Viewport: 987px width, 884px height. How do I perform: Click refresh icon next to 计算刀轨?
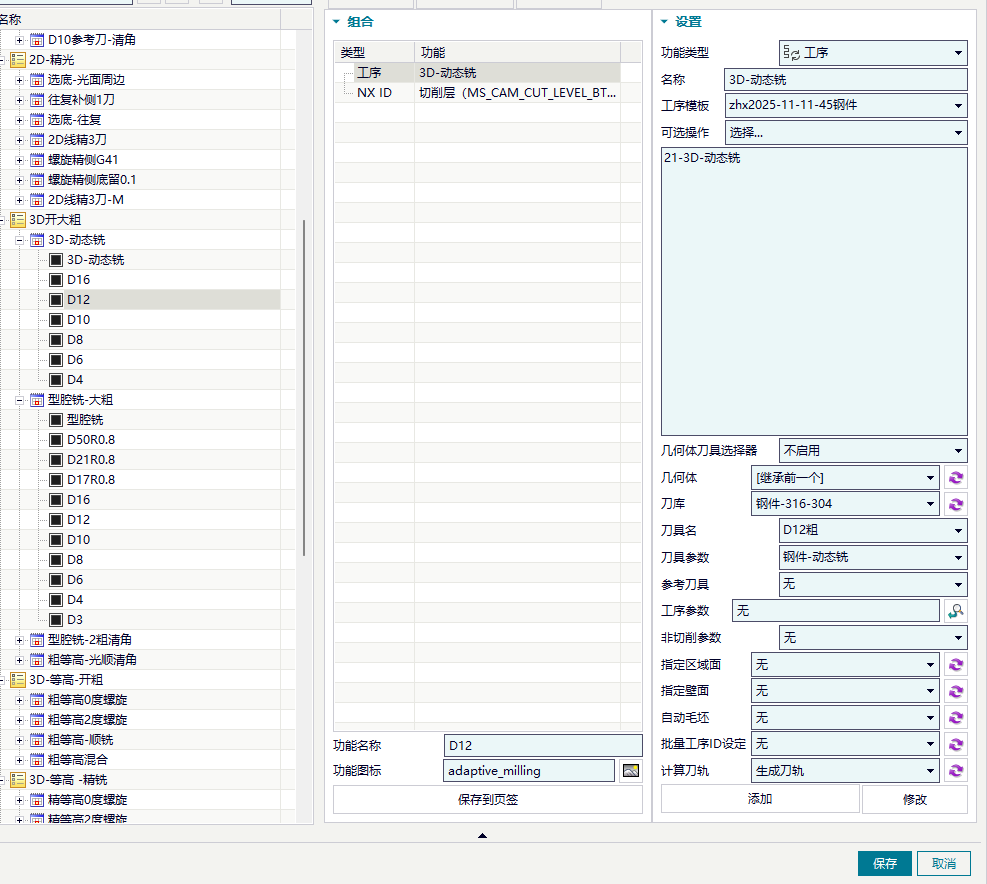pos(956,771)
